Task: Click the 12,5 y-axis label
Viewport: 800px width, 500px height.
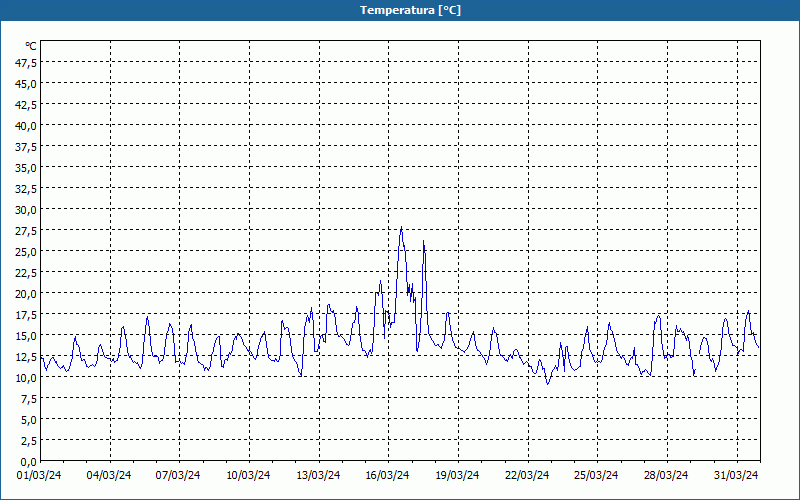Action: point(27,357)
